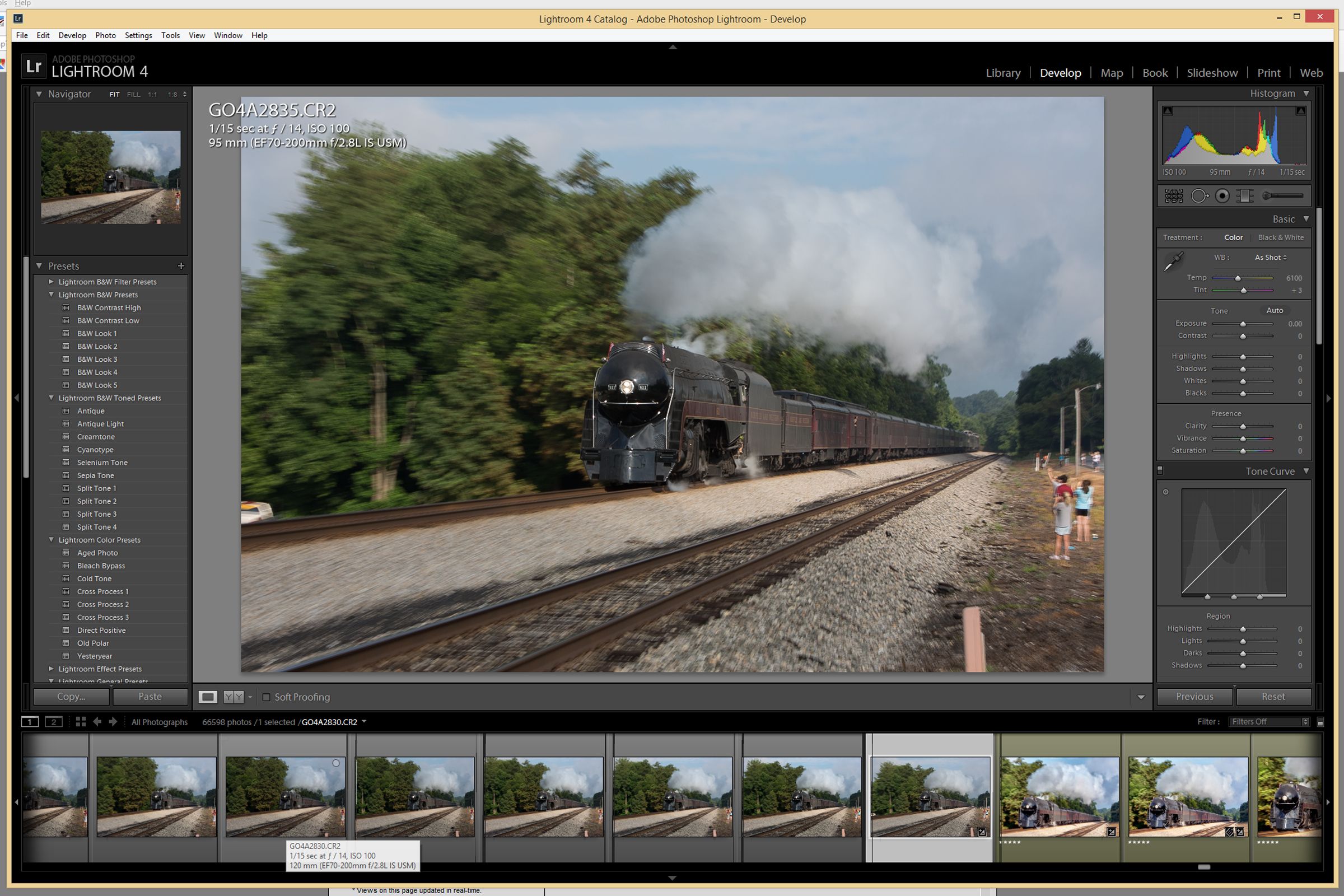This screenshot has width=1344, height=896.
Task: Activate the Spot Removal tool
Action: pos(1199,196)
